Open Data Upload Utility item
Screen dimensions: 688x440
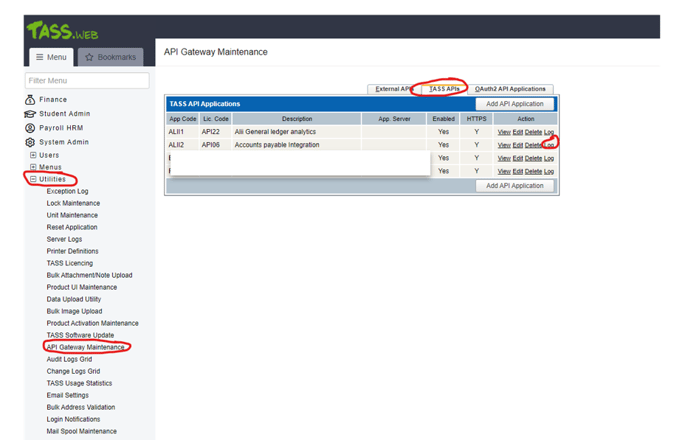pos(74,299)
